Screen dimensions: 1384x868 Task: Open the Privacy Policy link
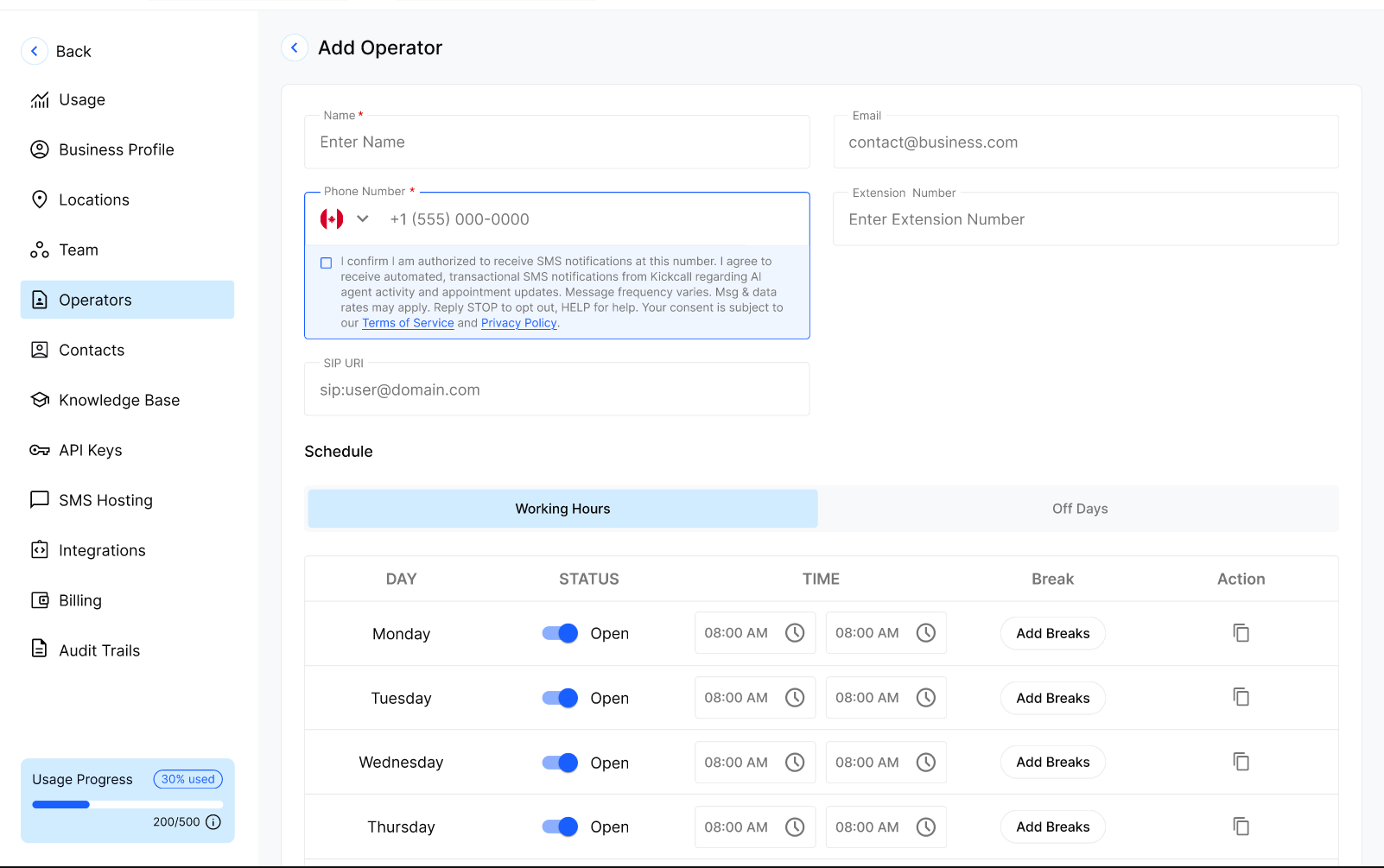[519, 323]
